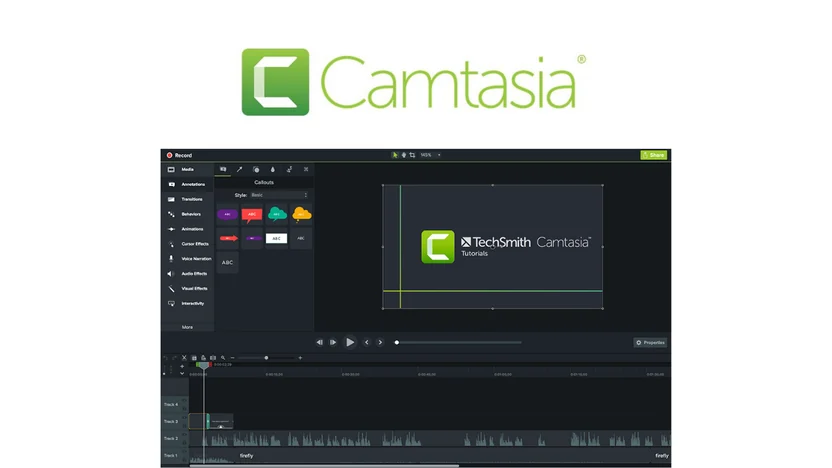The height and width of the screenshot is (468, 832).
Task: Choose the green cloud callout
Action: (x=276, y=214)
